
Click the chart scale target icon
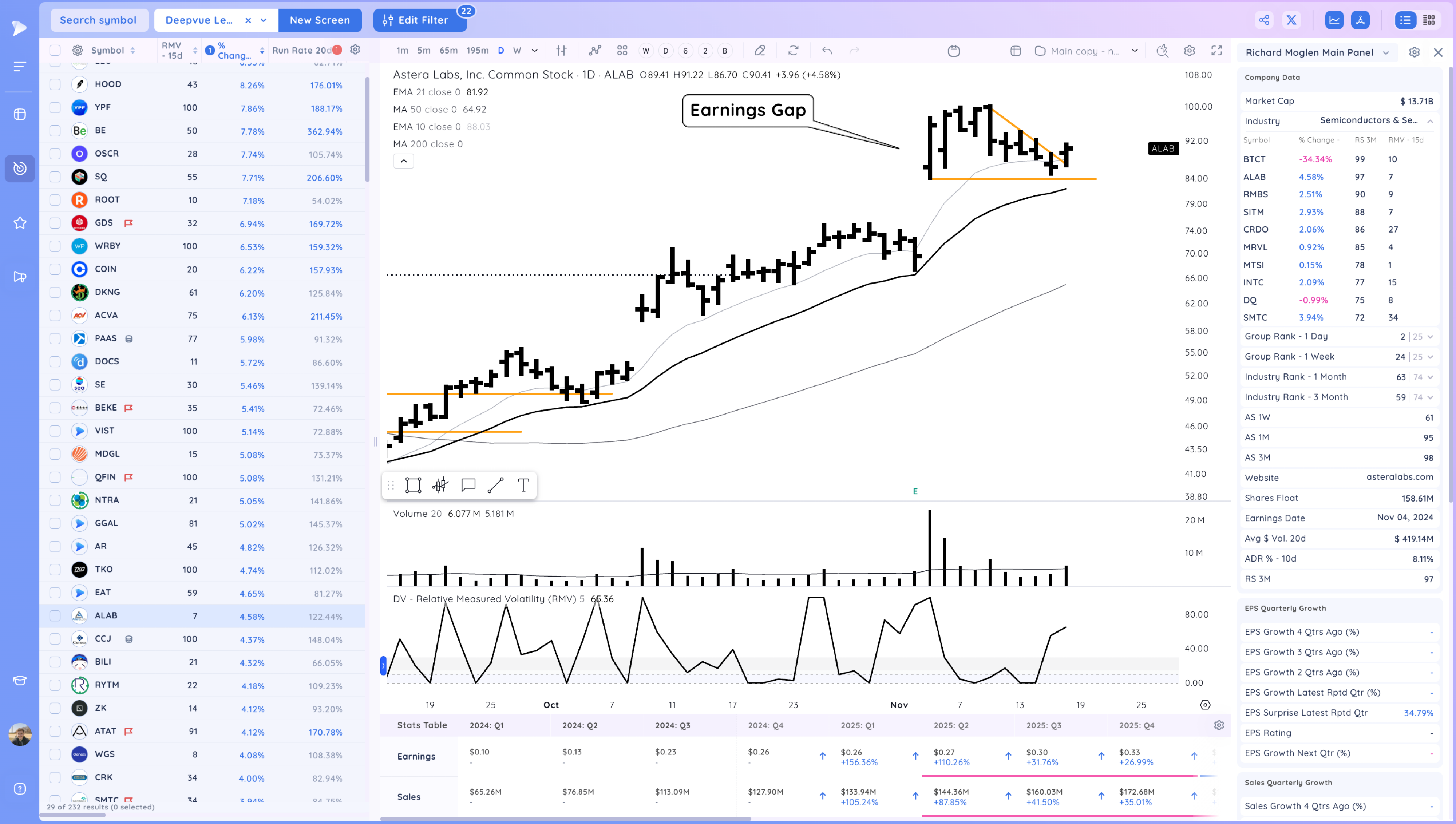pyautogui.click(x=1205, y=705)
